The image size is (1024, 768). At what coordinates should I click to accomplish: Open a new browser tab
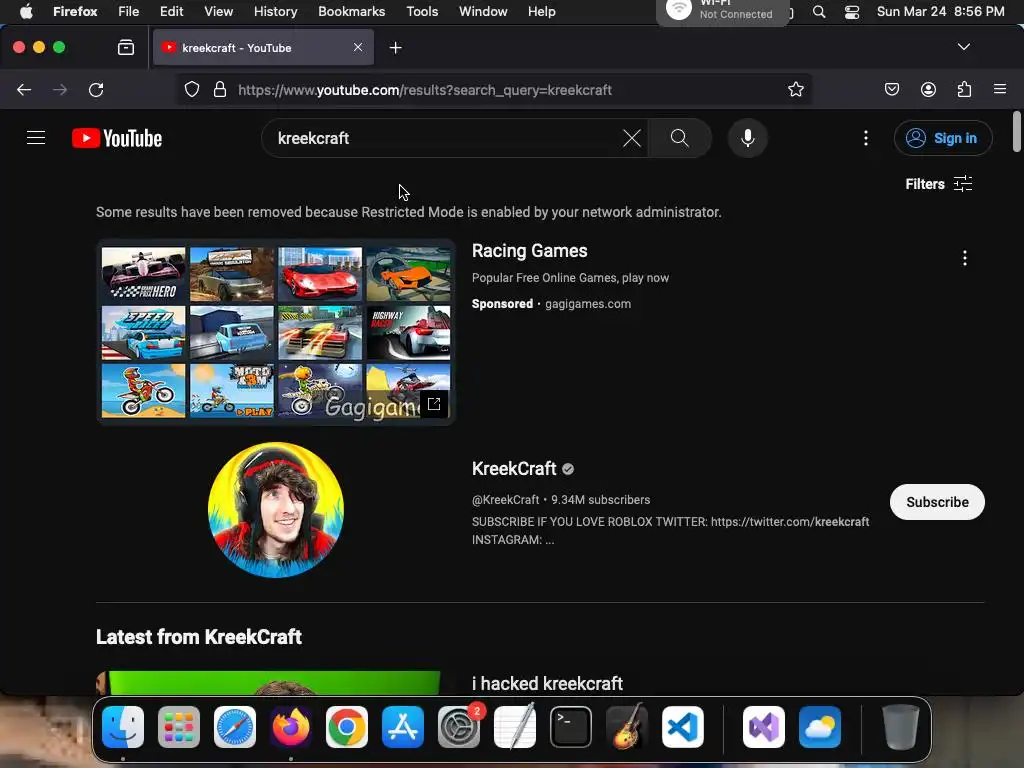(x=395, y=48)
